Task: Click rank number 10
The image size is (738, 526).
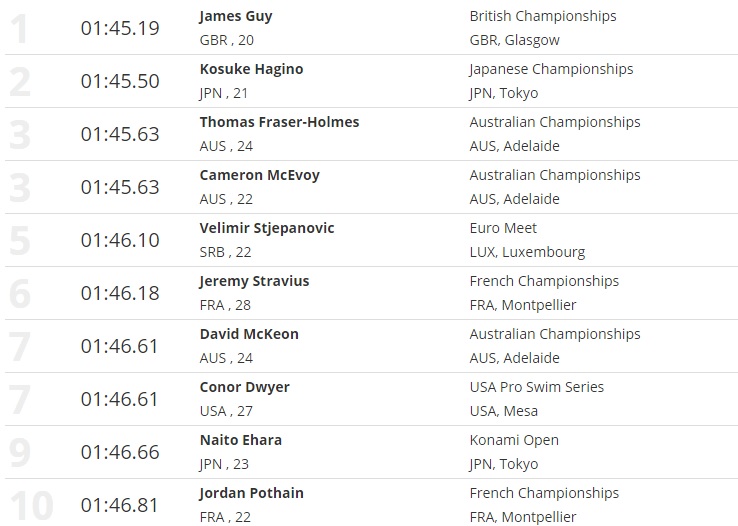Action: [x=30, y=505]
